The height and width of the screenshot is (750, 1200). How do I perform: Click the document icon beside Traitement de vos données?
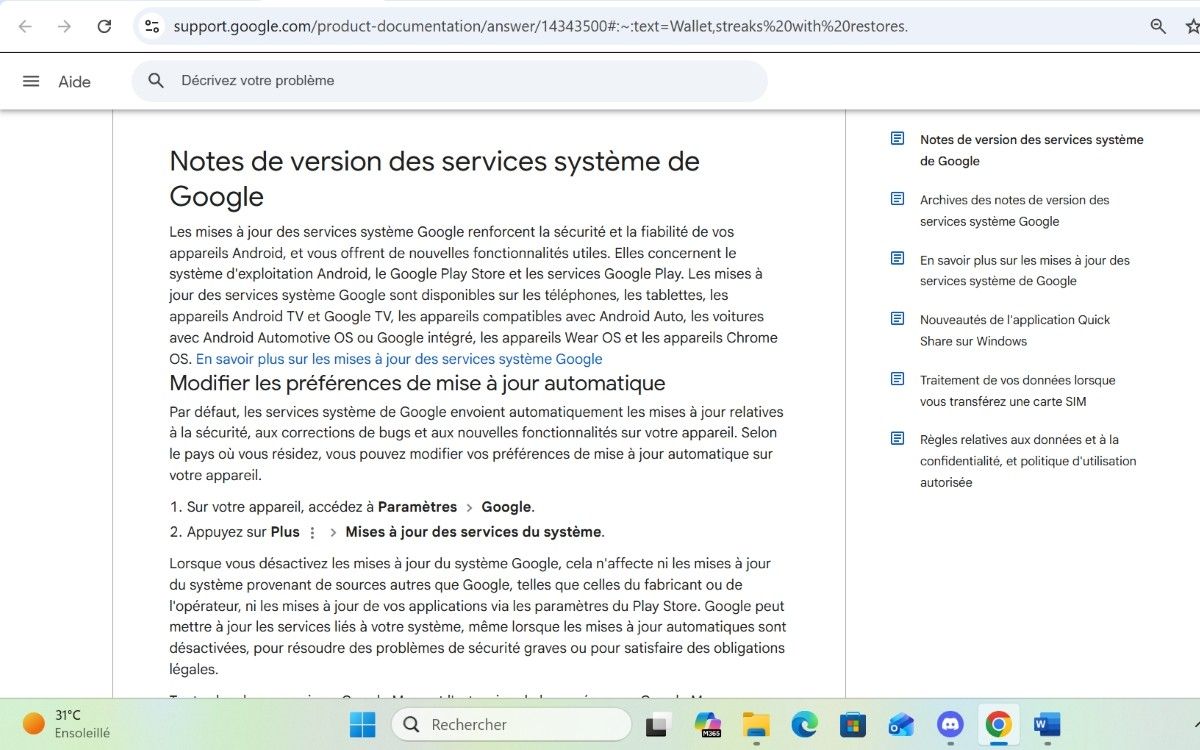tap(898, 379)
